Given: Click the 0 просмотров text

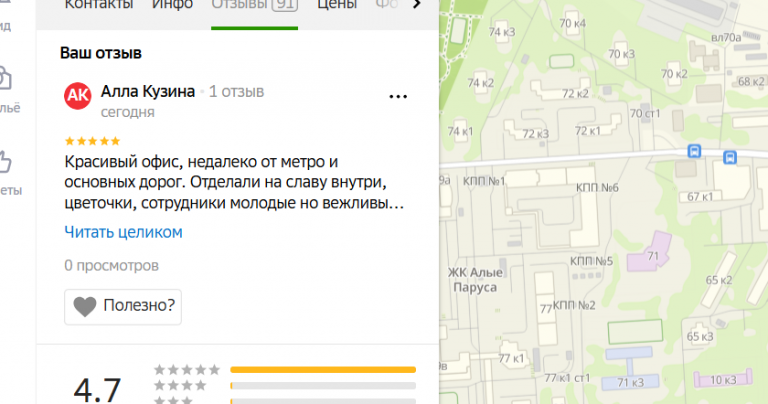Looking at the screenshot, I should point(112,265).
